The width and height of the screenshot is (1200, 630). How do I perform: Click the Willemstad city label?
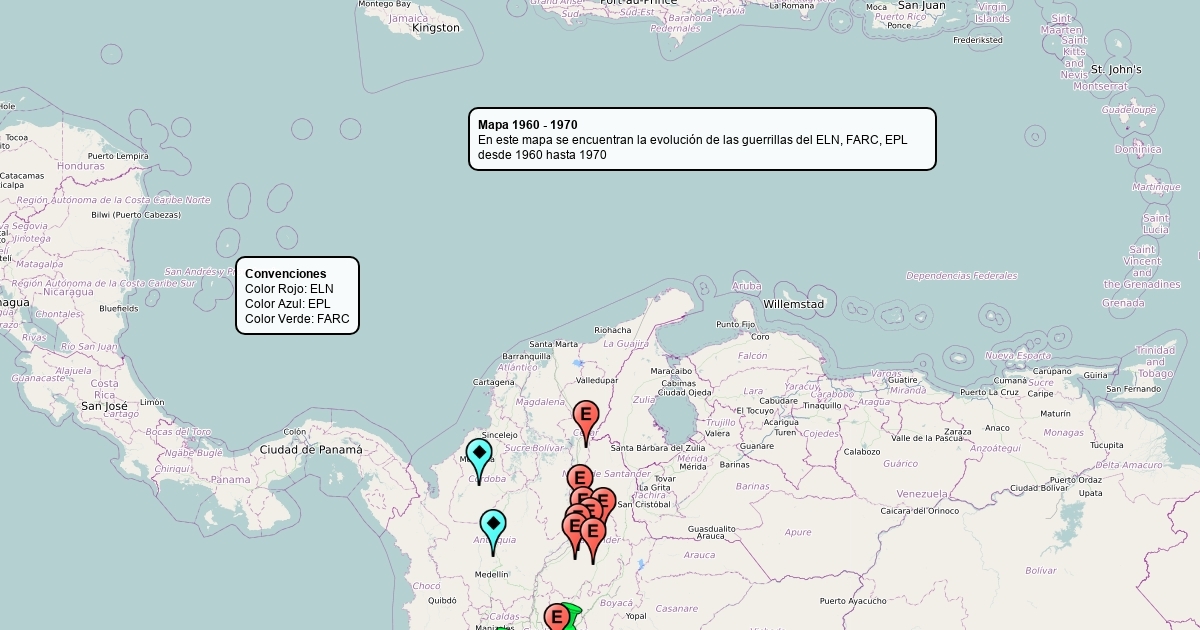pyautogui.click(x=793, y=304)
